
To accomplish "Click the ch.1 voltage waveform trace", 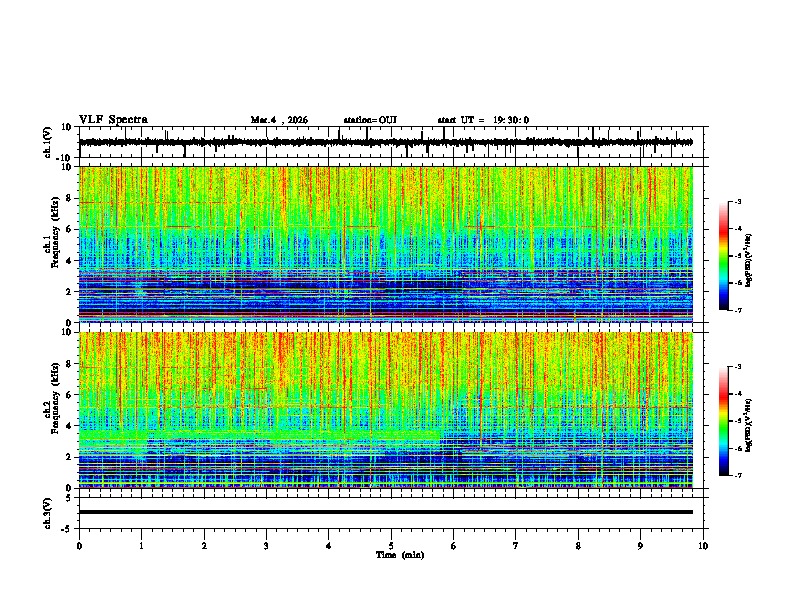I will 385,142.
